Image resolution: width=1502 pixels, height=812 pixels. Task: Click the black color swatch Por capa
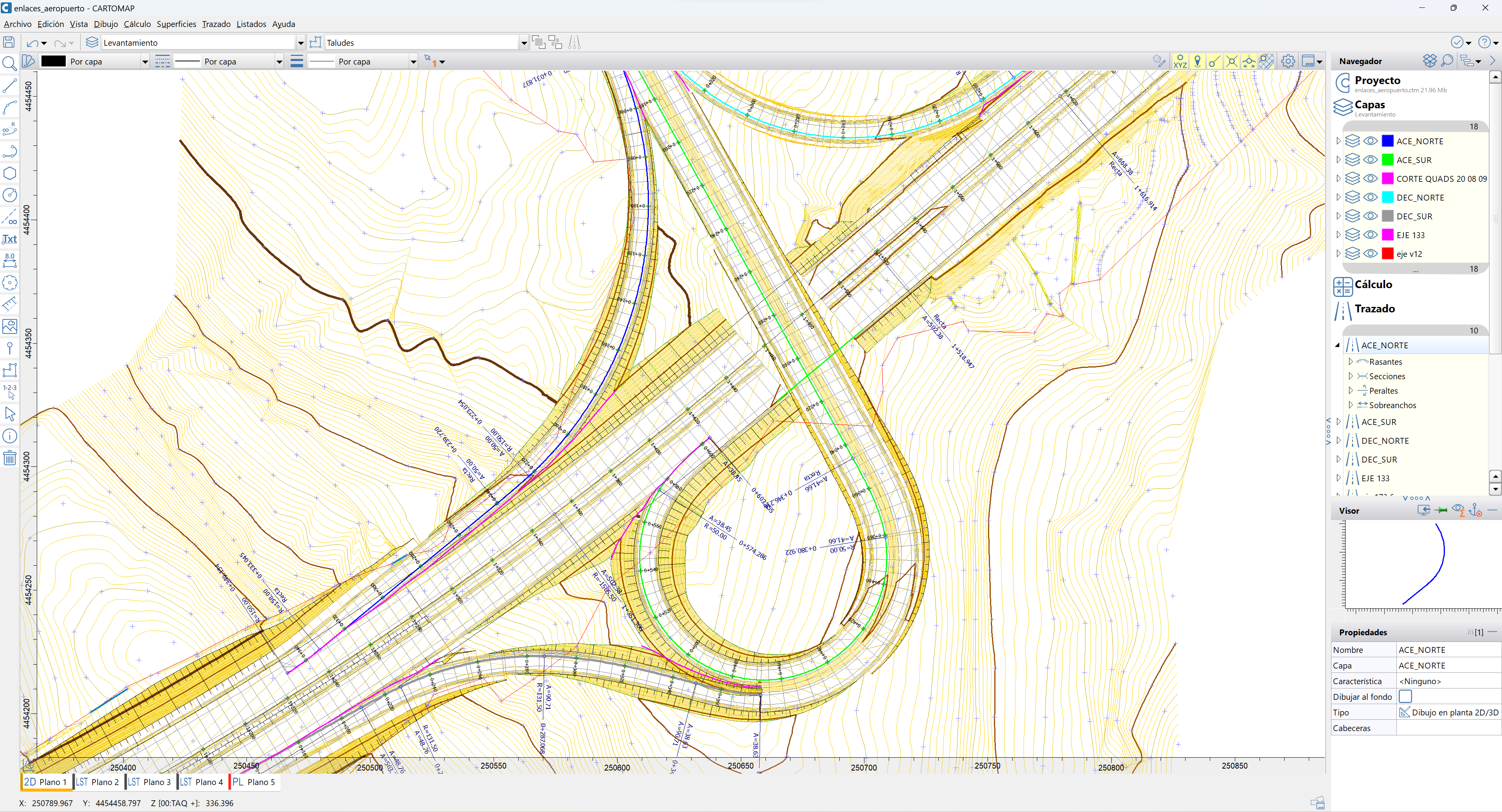(x=54, y=61)
